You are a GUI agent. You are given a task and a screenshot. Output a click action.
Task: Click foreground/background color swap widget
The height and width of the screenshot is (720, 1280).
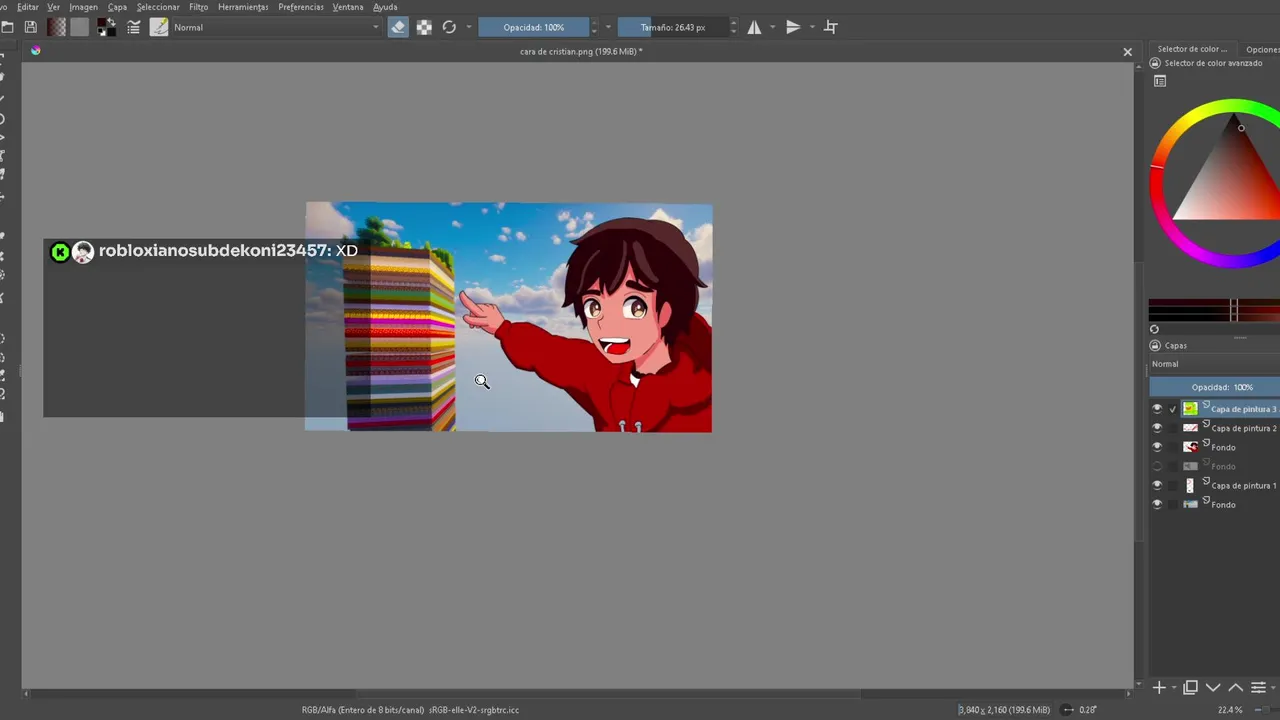click(x=106, y=27)
